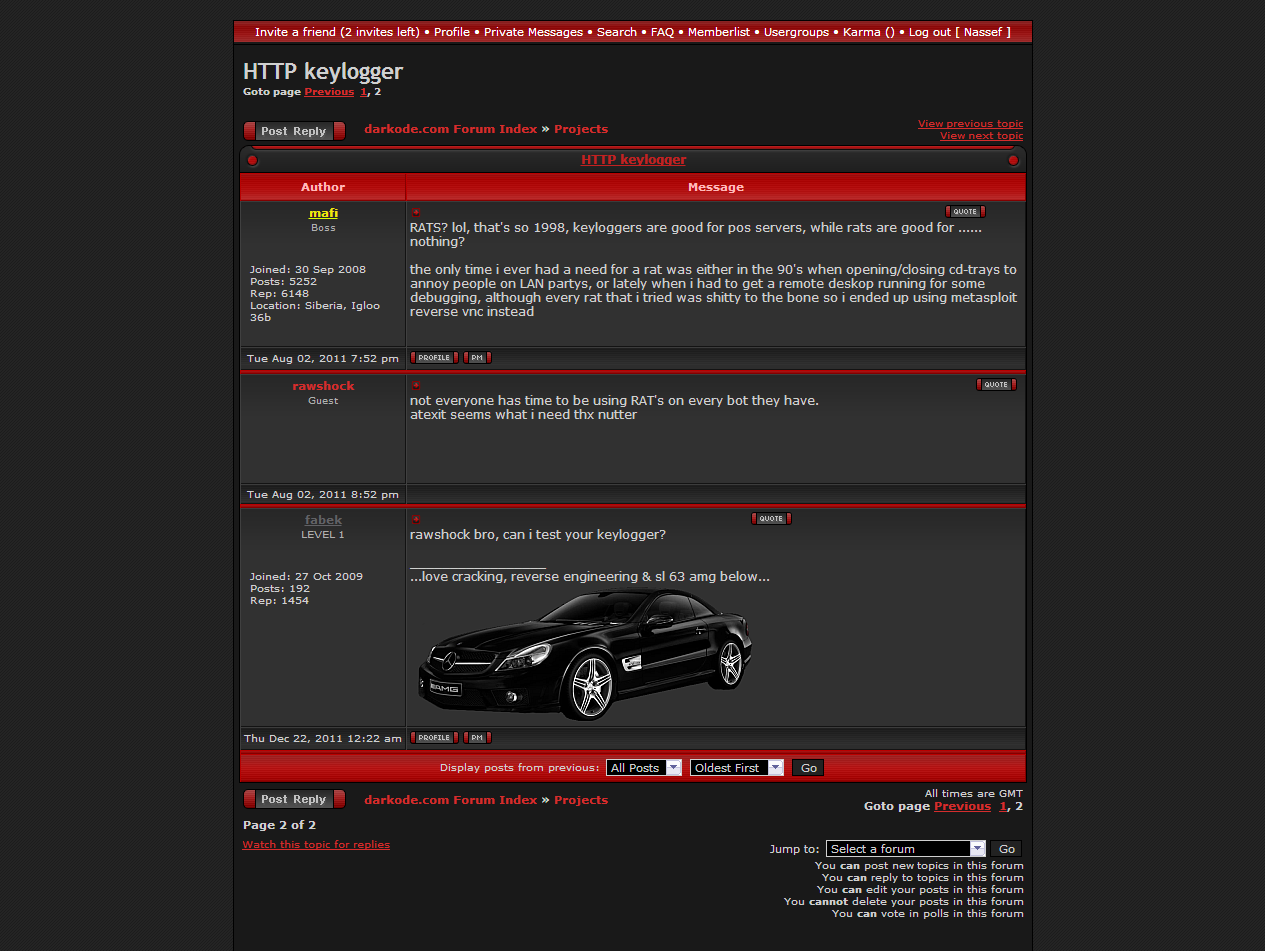Click the top Post Reply button
This screenshot has height=951, width=1265.
294,131
